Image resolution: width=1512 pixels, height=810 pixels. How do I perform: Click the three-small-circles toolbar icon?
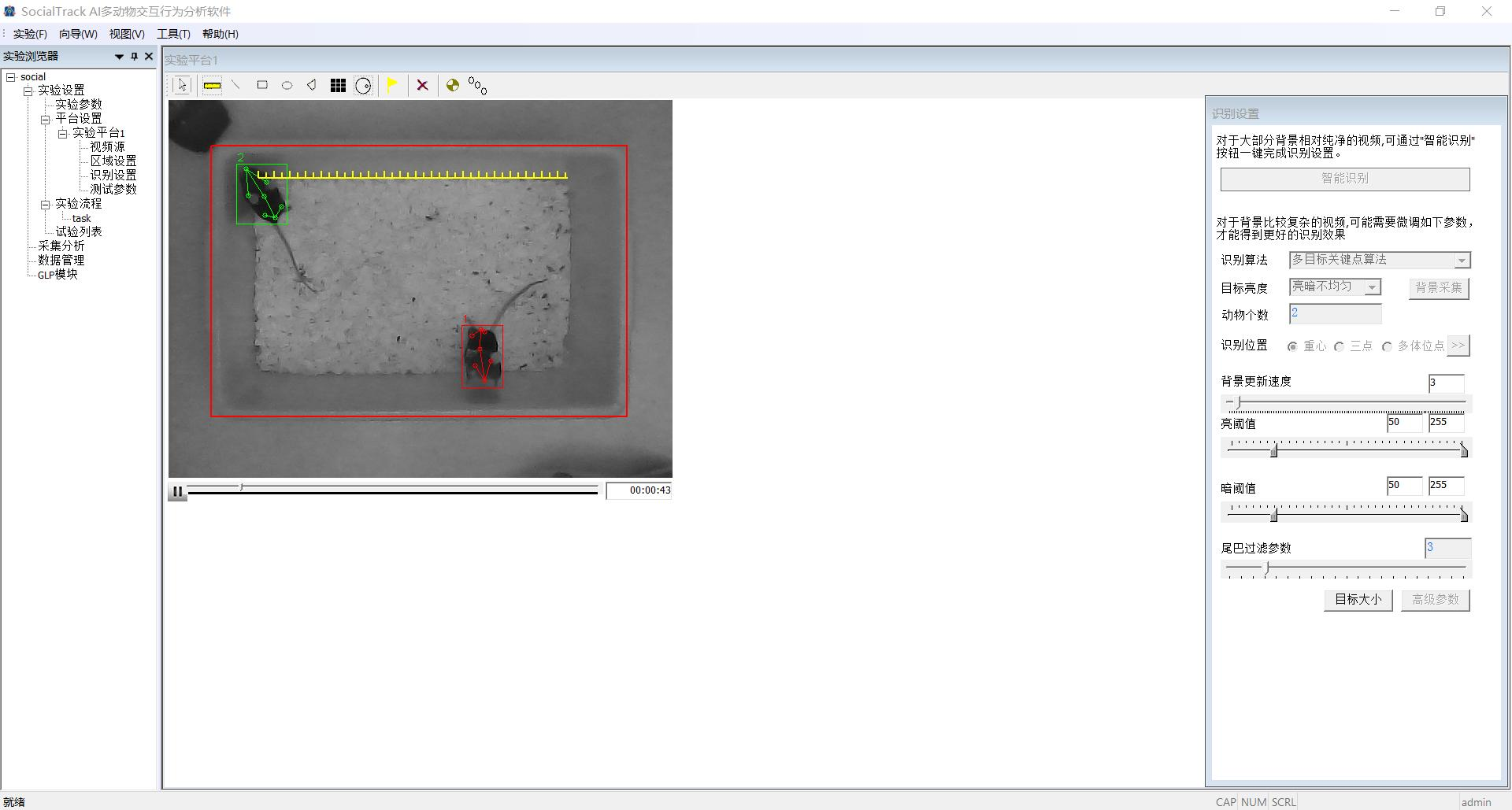(478, 85)
